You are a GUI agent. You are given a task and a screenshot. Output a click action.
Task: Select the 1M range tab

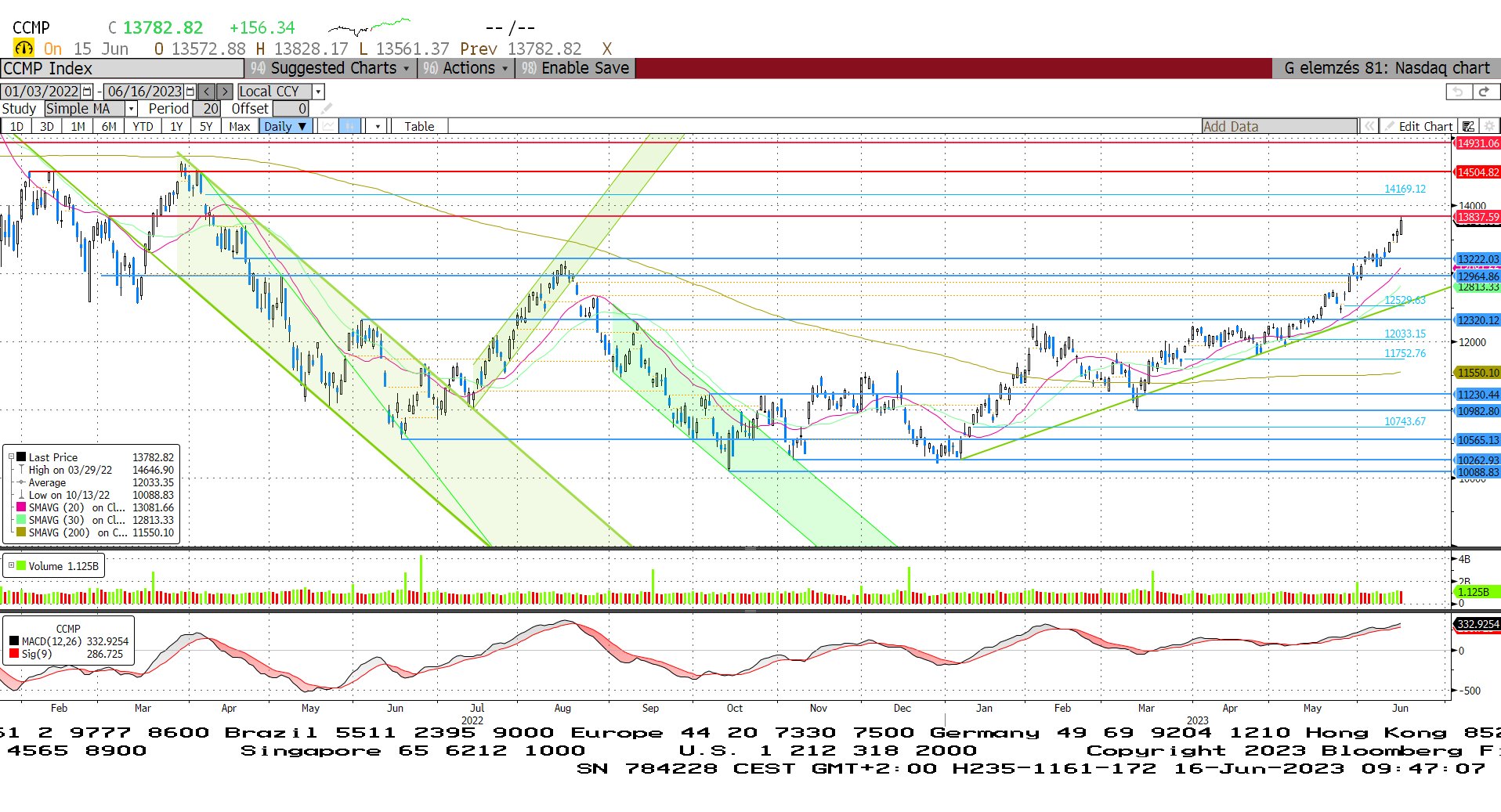tap(78, 126)
